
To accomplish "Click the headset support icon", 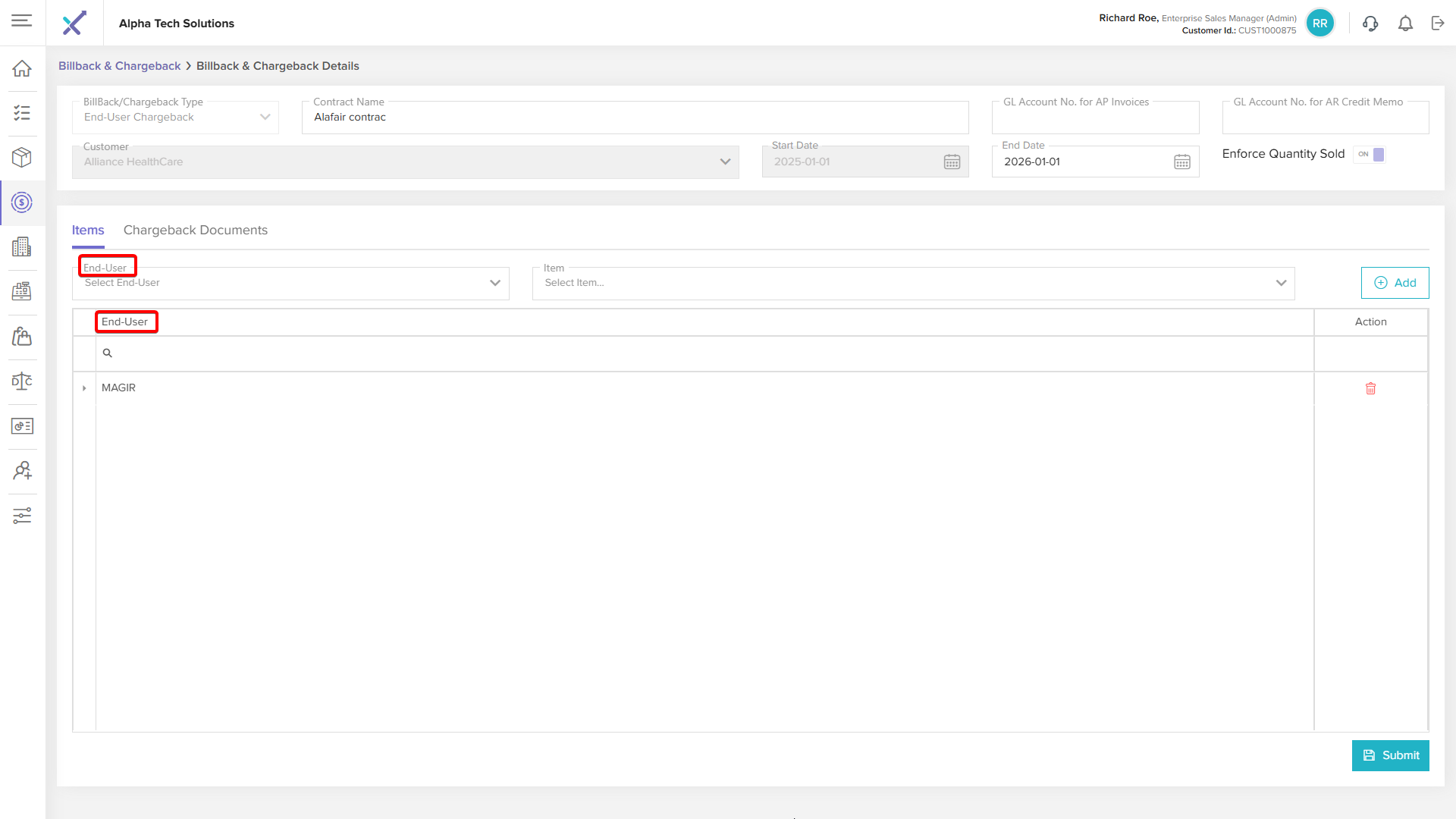I will tap(1370, 24).
